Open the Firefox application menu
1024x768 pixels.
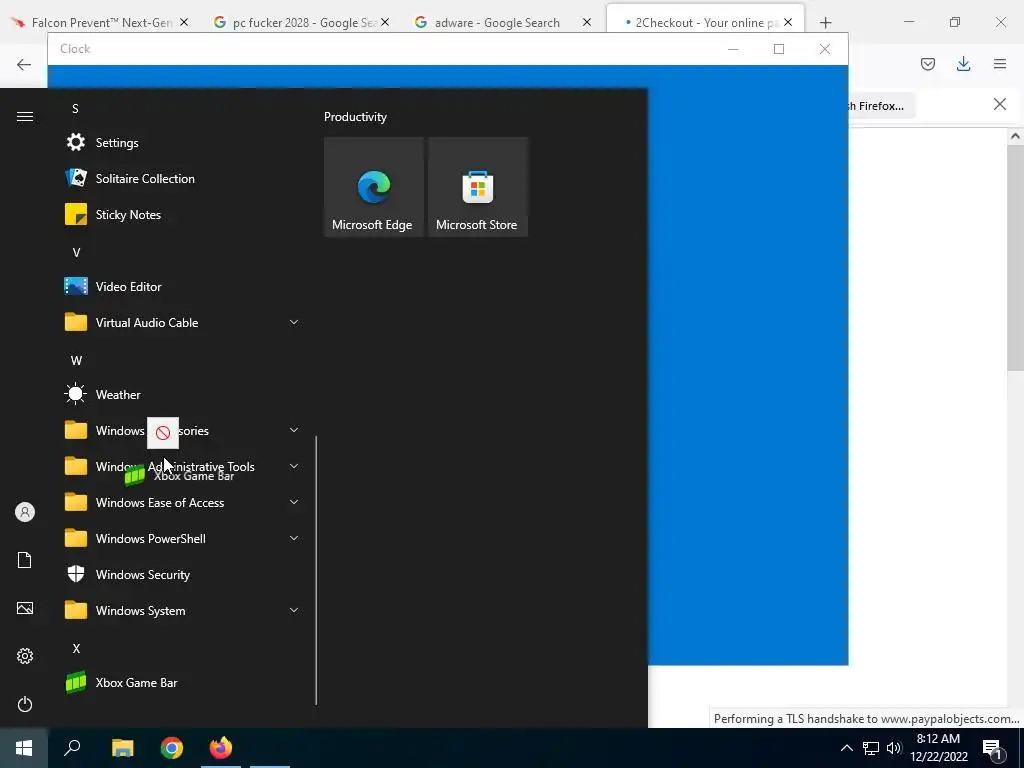1000,63
